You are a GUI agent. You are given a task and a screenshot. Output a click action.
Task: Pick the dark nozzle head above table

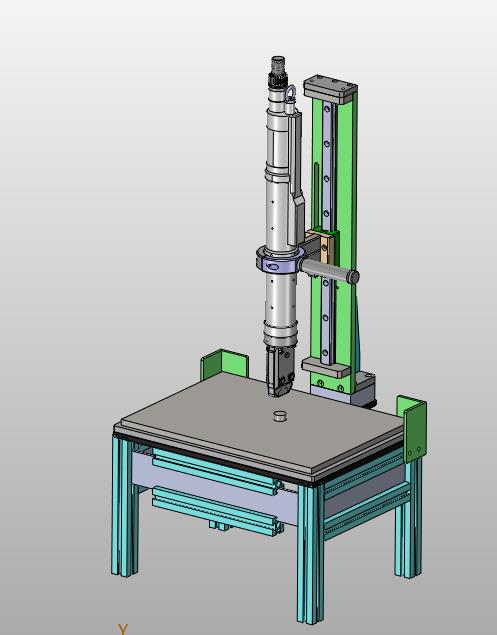click(x=279, y=371)
